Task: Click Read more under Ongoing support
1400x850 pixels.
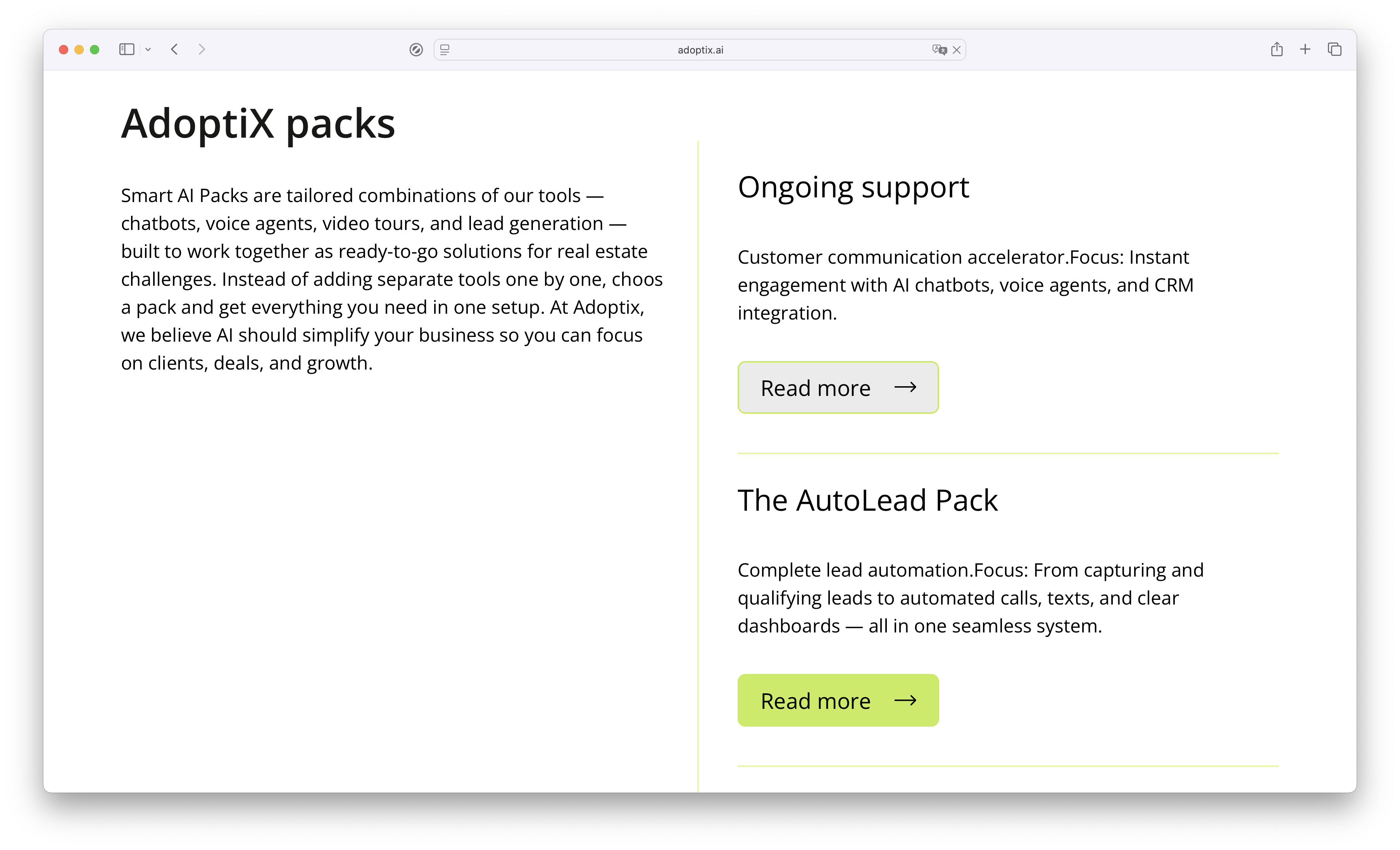Action: 838,388
